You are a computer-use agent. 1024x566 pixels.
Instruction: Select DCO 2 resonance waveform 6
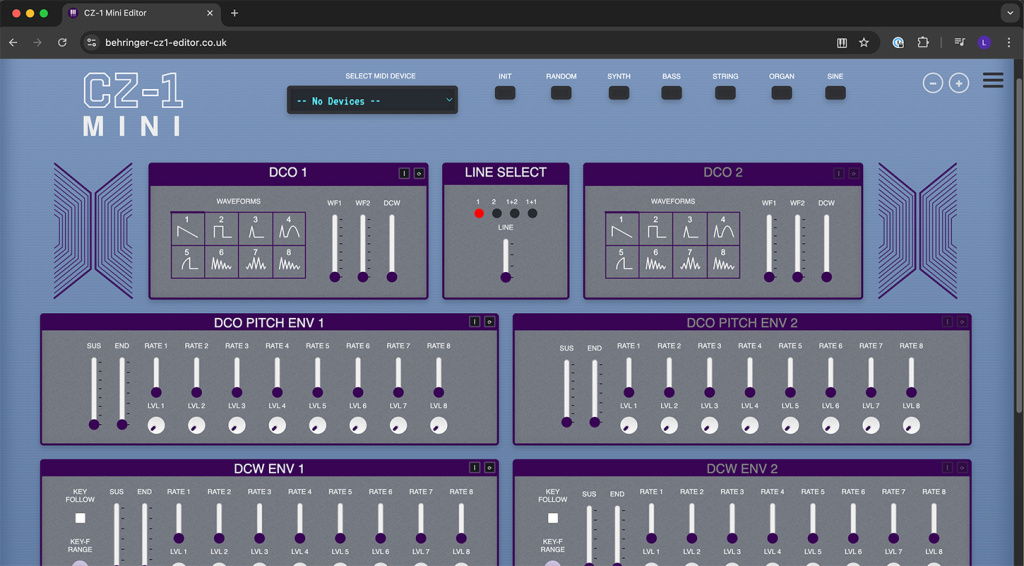point(656,262)
